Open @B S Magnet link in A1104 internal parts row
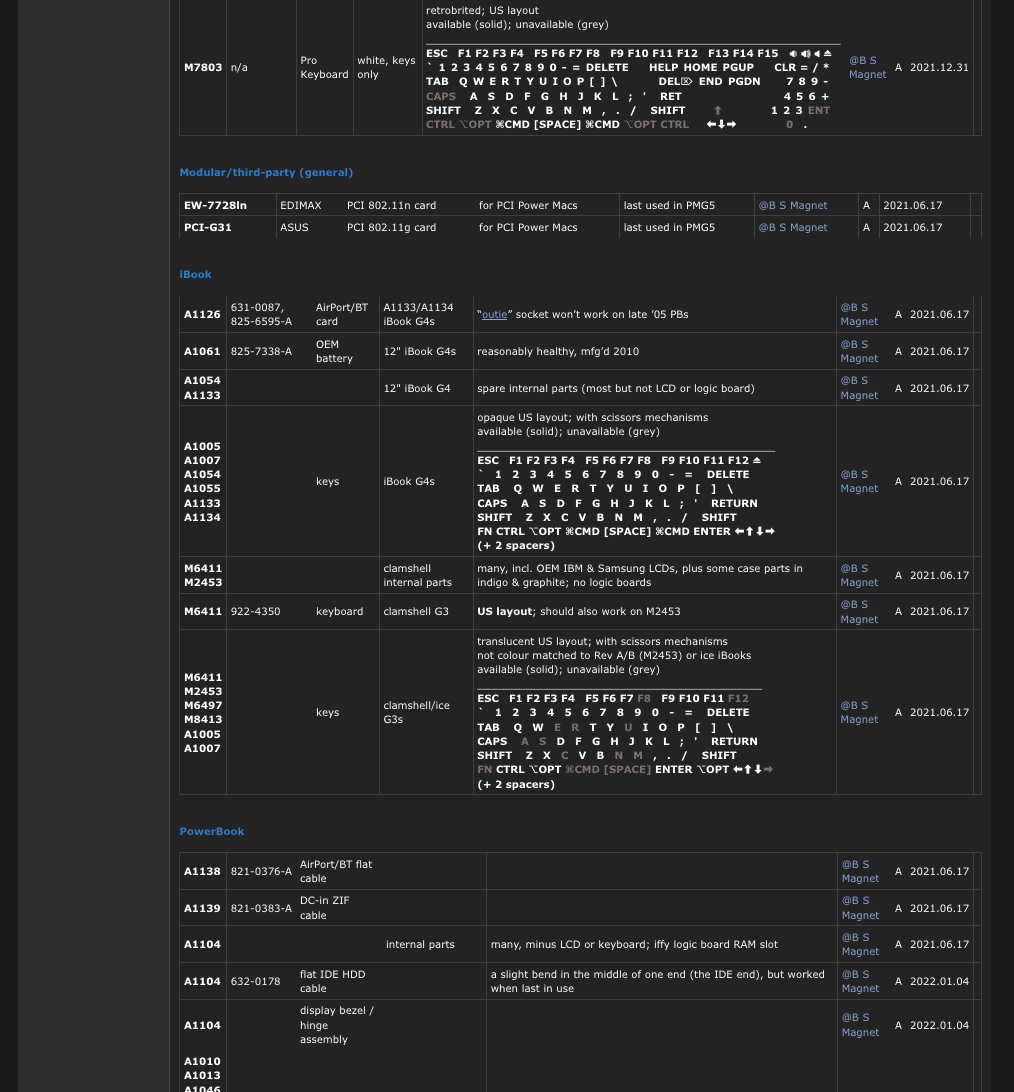 pos(860,945)
